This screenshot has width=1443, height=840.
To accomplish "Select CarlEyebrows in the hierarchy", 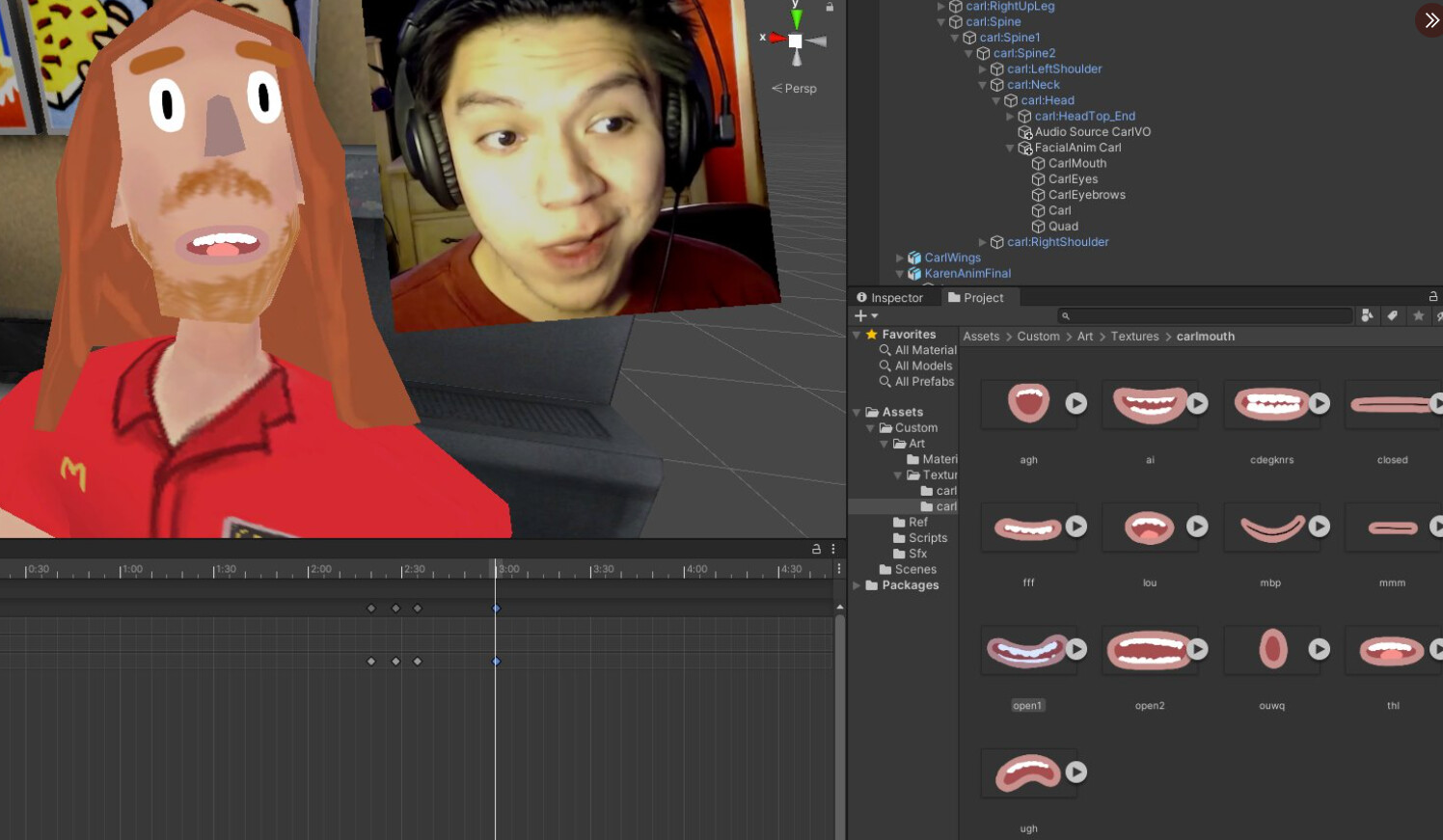I will 1086,195.
